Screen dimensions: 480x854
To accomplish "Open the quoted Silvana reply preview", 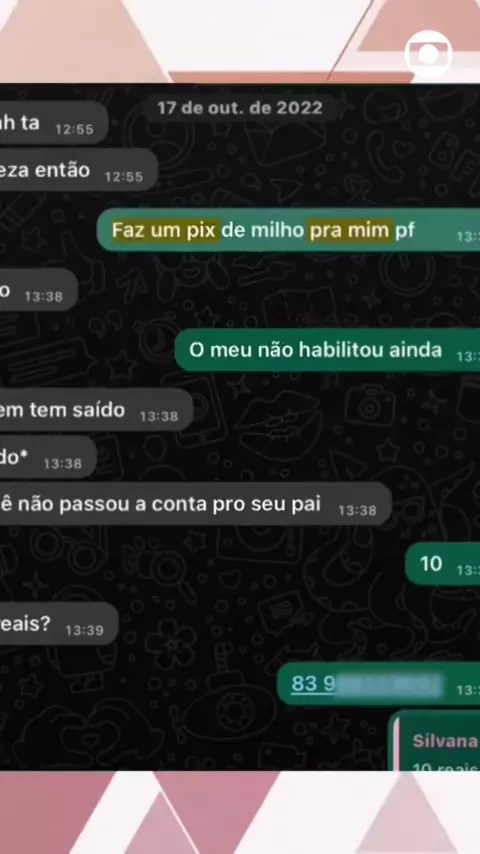I will click(x=436, y=742).
